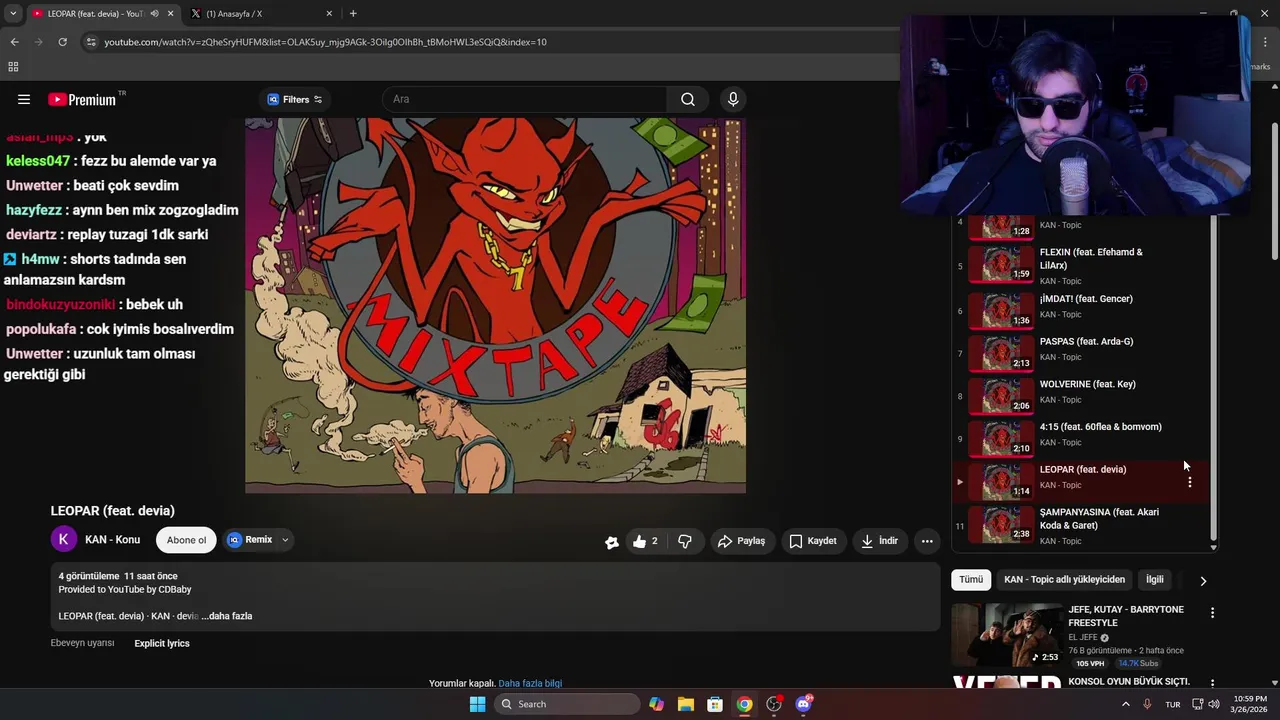Download the video with İndir
The width and height of the screenshot is (1280, 720).
pyautogui.click(x=879, y=541)
